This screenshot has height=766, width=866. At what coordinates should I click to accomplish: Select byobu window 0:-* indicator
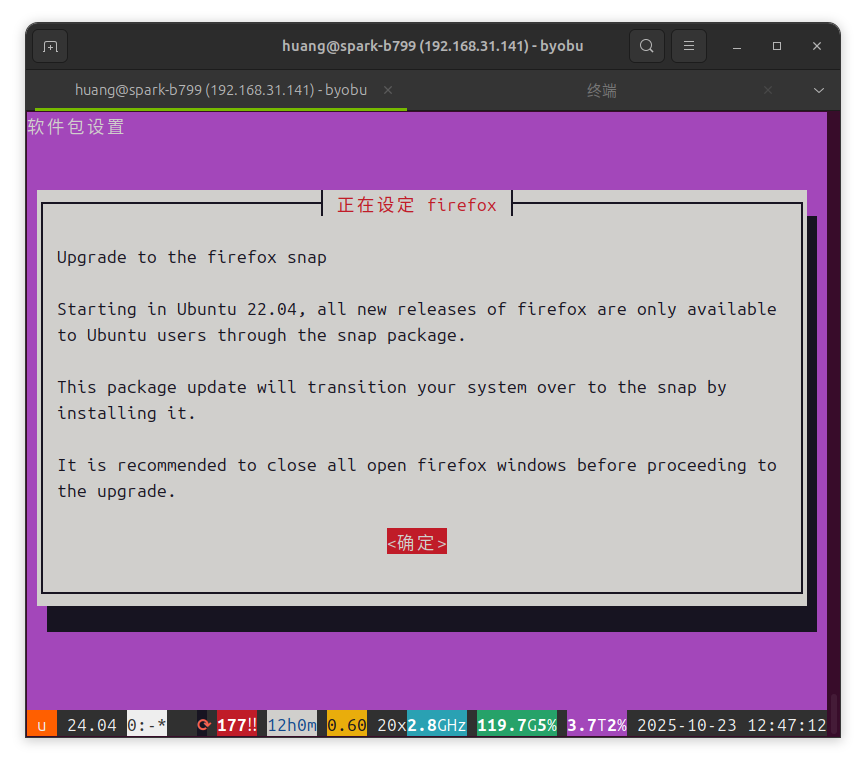click(147, 725)
